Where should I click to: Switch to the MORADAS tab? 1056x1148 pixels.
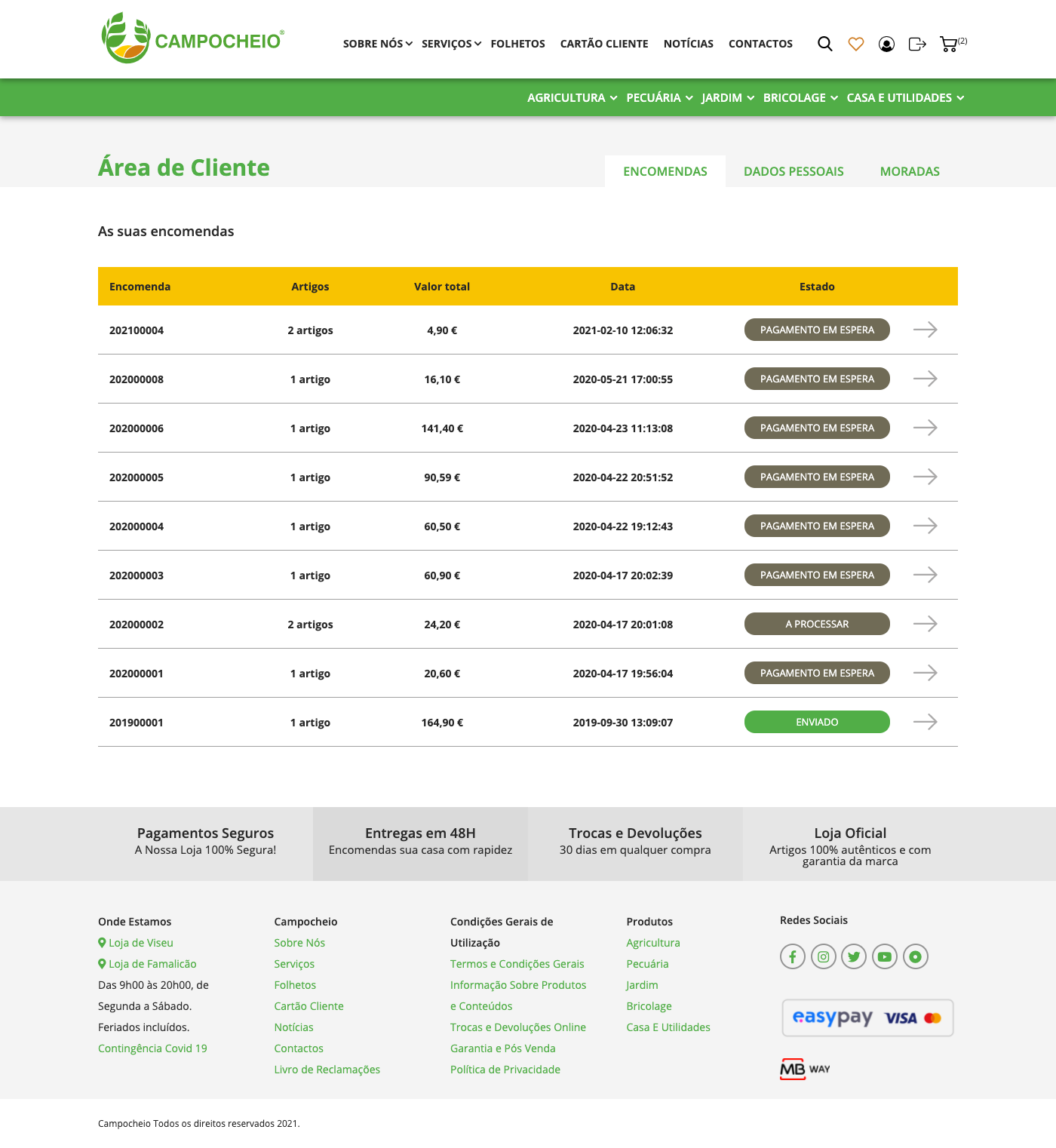(909, 171)
